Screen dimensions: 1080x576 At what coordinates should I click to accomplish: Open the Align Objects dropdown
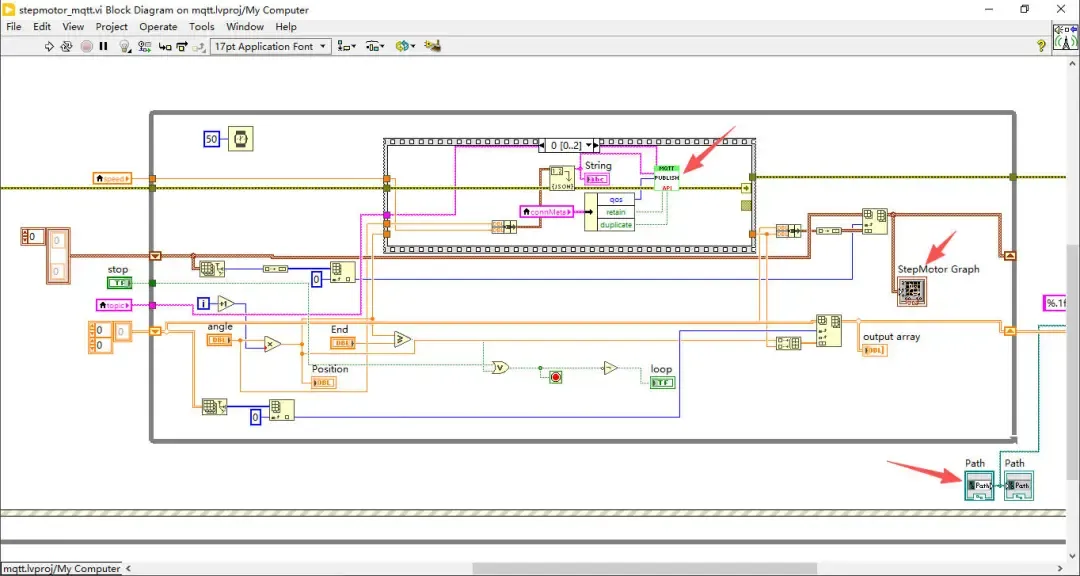point(346,46)
